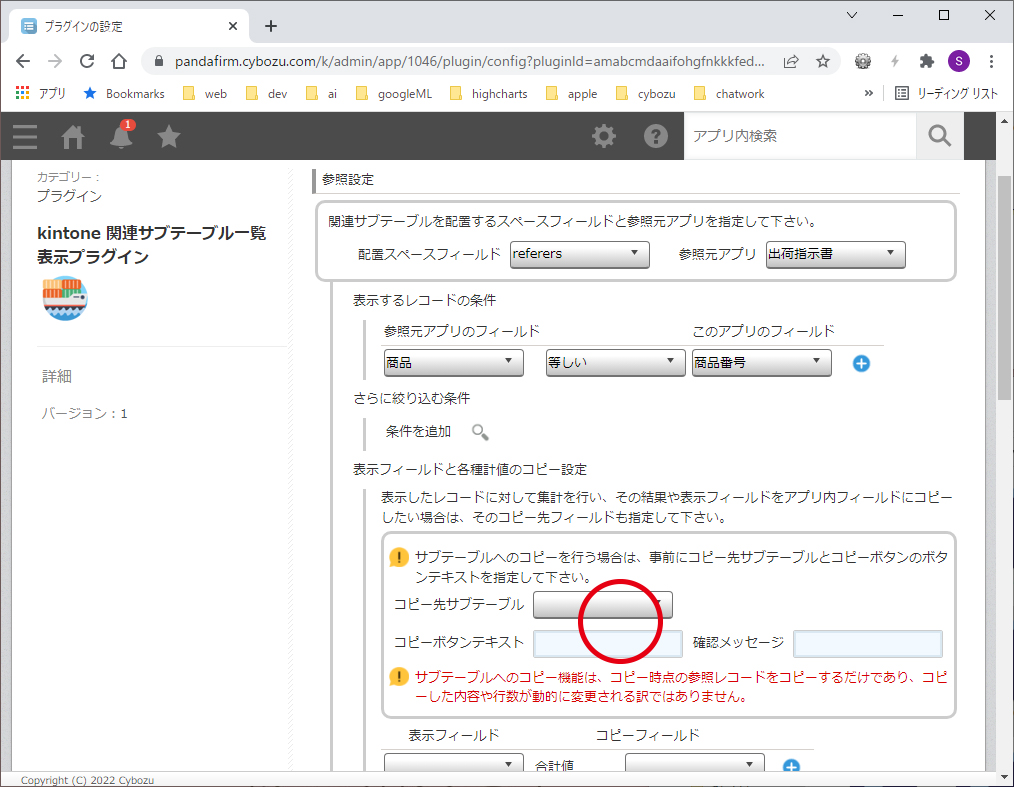1014x787 pixels.
Task: Go forward in the browser
Action: tap(55, 61)
